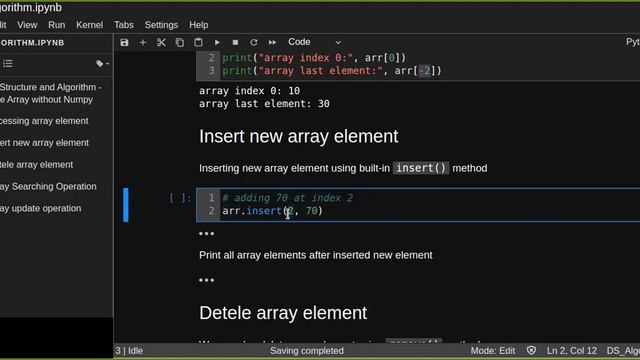The image size is (640, 360).
Task: Restart kernel and run all cells
Action: (x=272, y=42)
